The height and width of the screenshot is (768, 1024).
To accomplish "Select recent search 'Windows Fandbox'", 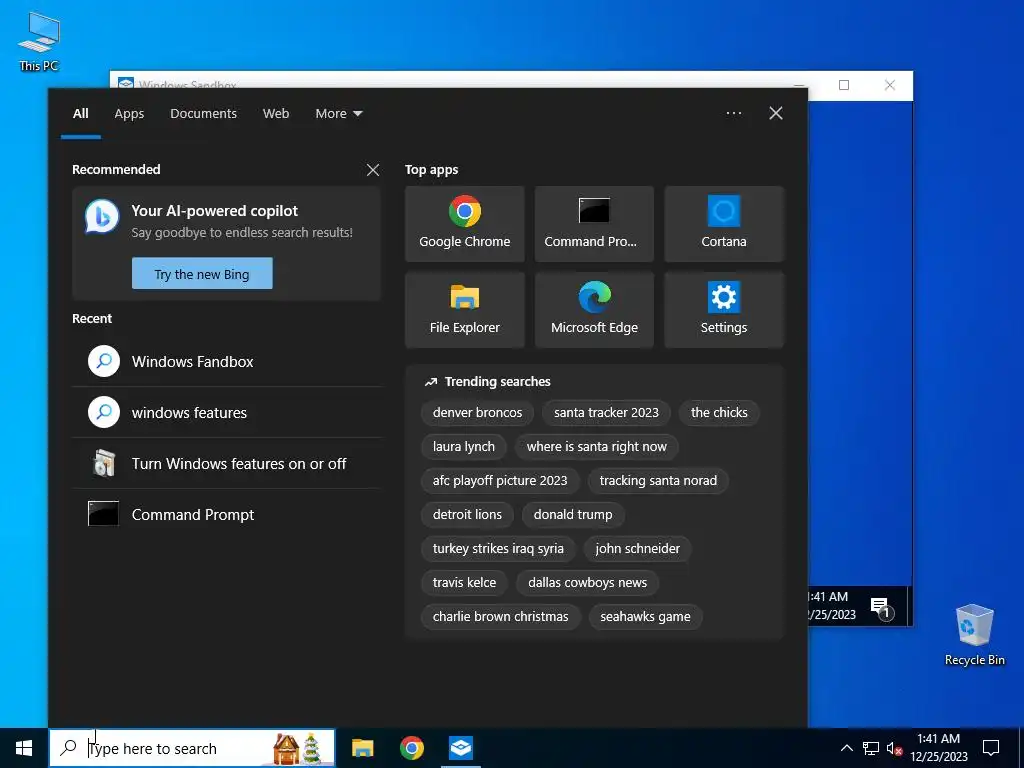I will 227,362.
